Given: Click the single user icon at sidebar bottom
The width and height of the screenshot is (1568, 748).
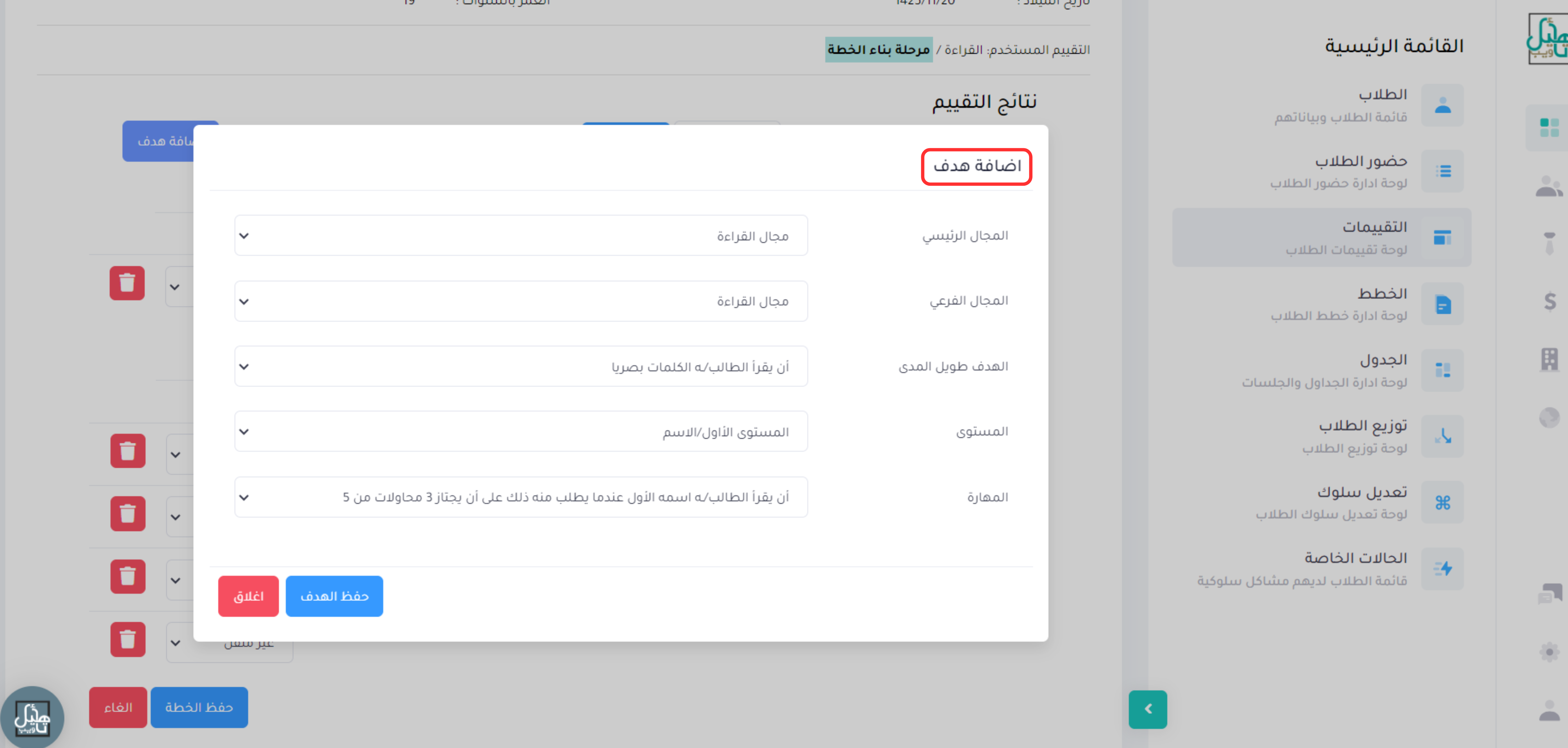Looking at the screenshot, I should coord(1550,710).
